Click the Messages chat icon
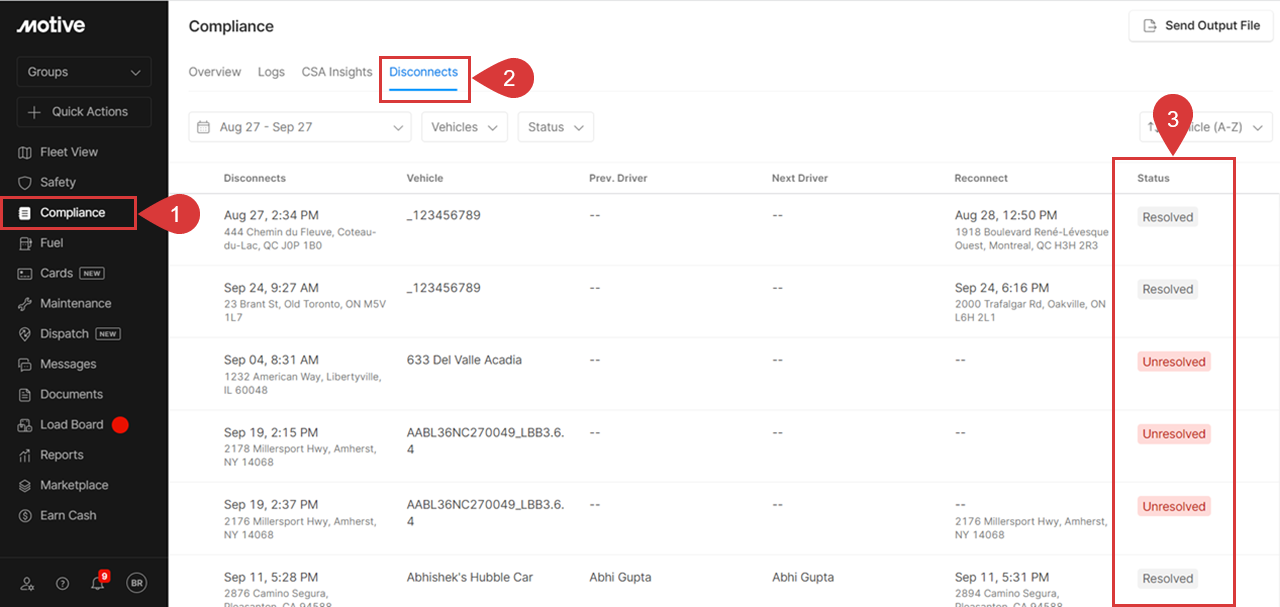 [x=25, y=364]
